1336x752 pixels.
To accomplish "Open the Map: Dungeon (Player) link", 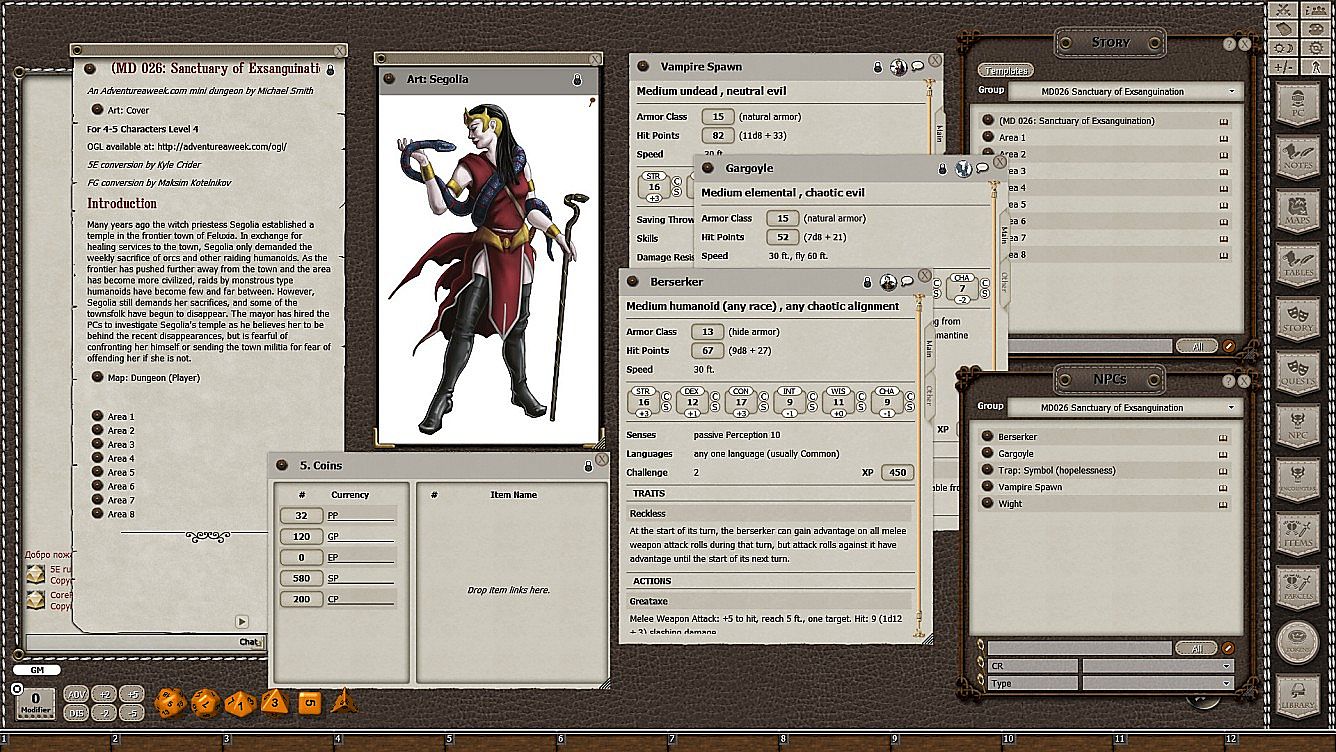I will tap(153, 378).
